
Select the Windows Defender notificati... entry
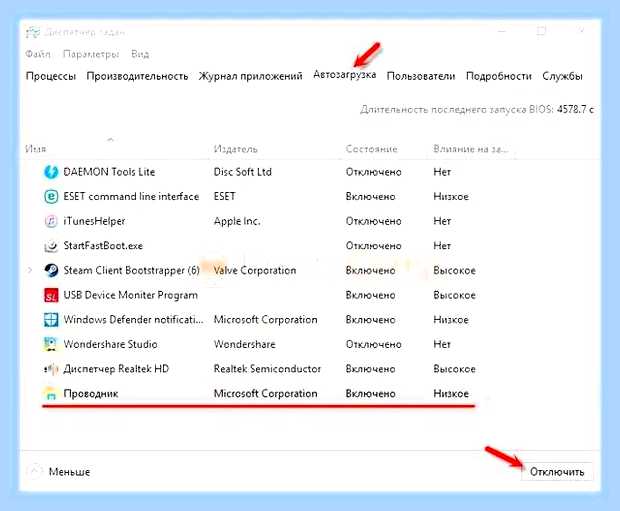[x=133, y=320]
